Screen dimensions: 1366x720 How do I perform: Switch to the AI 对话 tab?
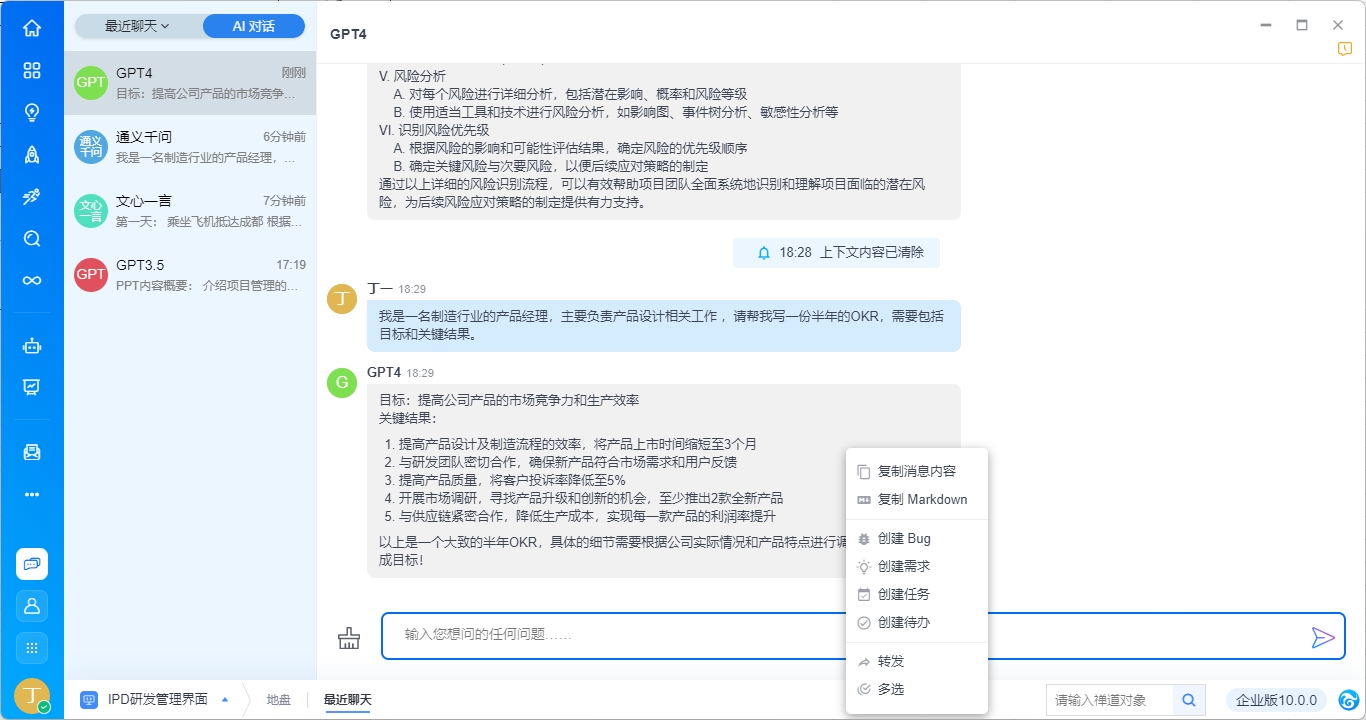(254, 26)
